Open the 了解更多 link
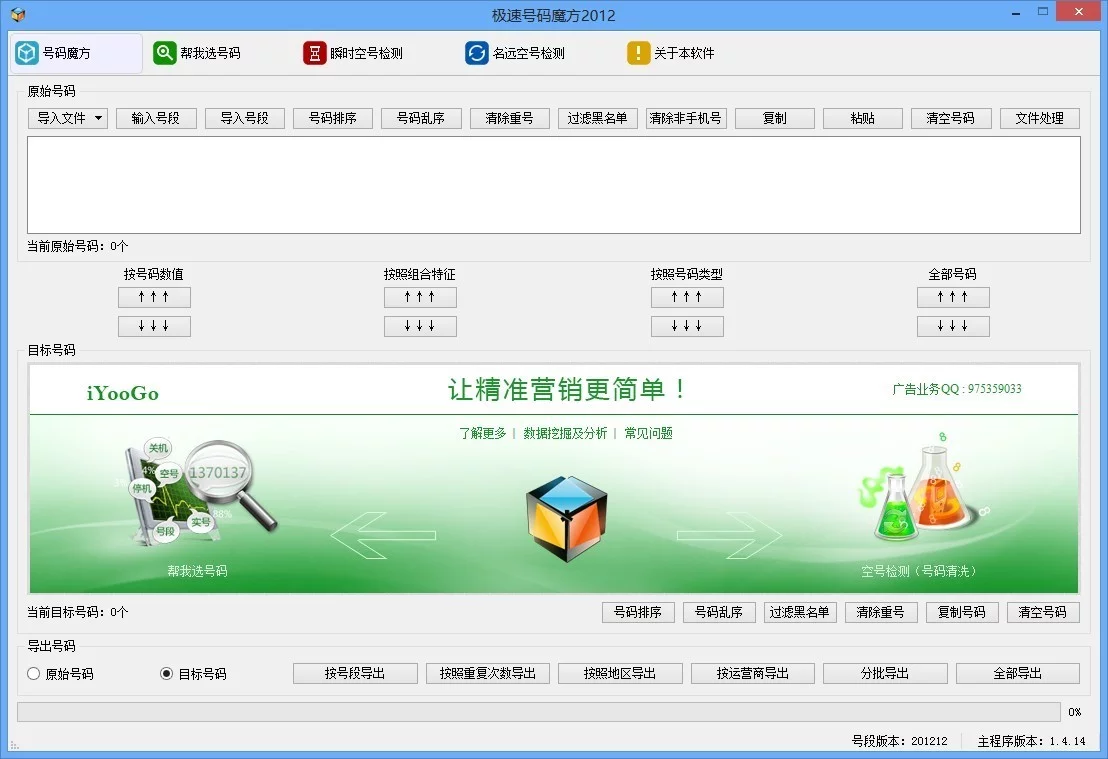The width and height of the screenshot is (1108, 759). coord(483,433)
